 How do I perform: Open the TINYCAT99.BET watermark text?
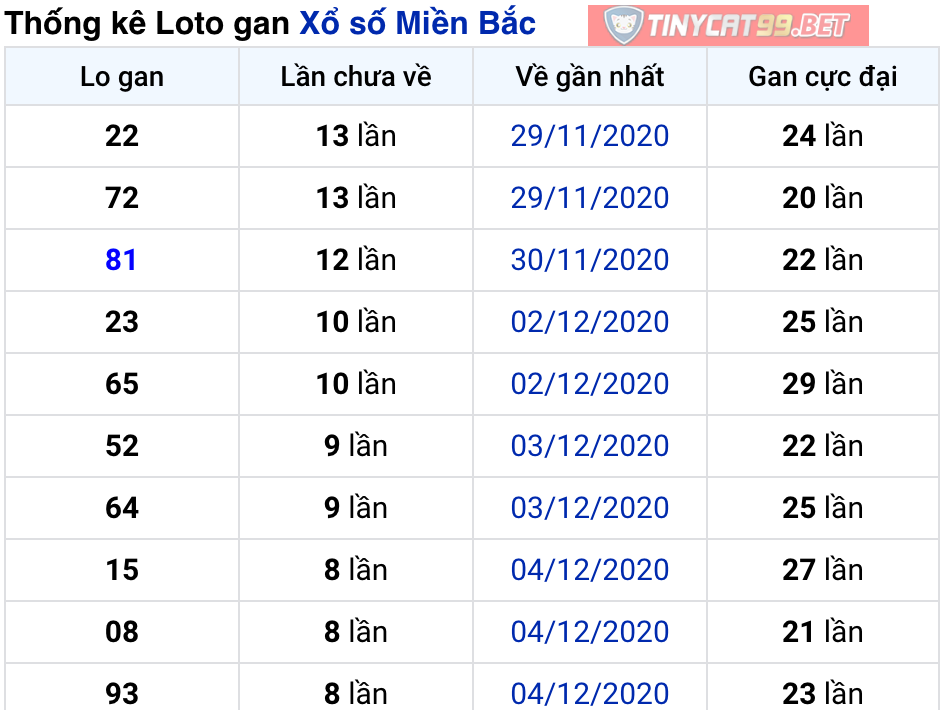(x=748, y=25)
